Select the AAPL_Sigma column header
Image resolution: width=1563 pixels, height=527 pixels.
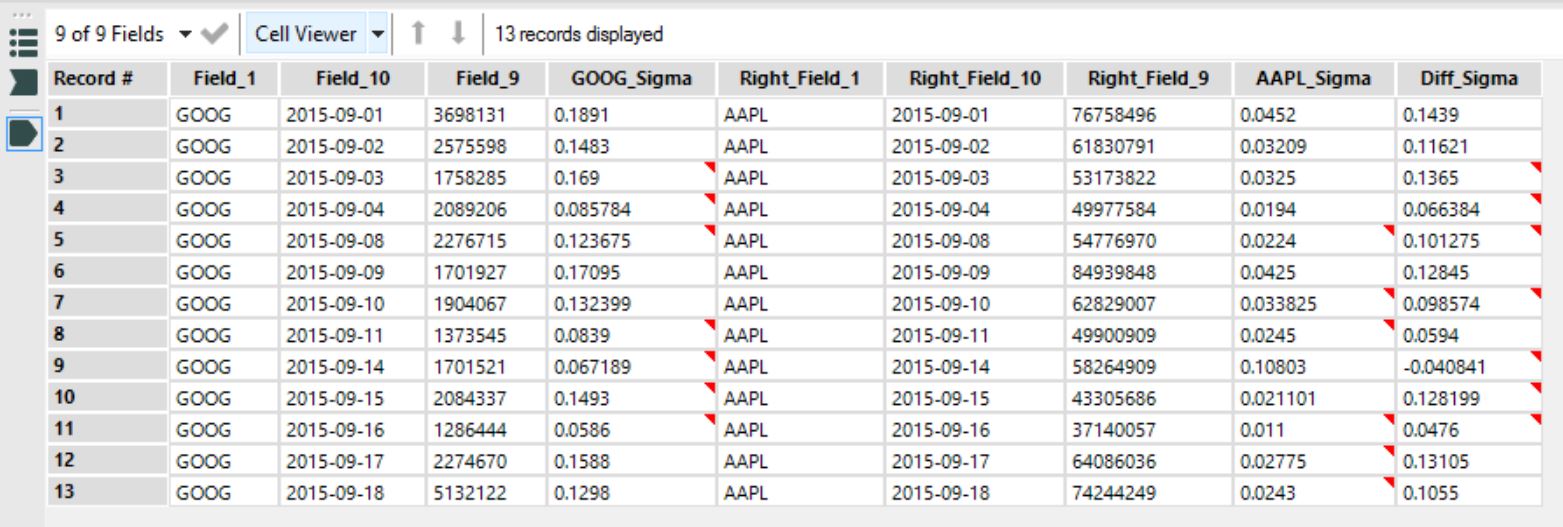pyautogui.click(x=1314, y=79)
